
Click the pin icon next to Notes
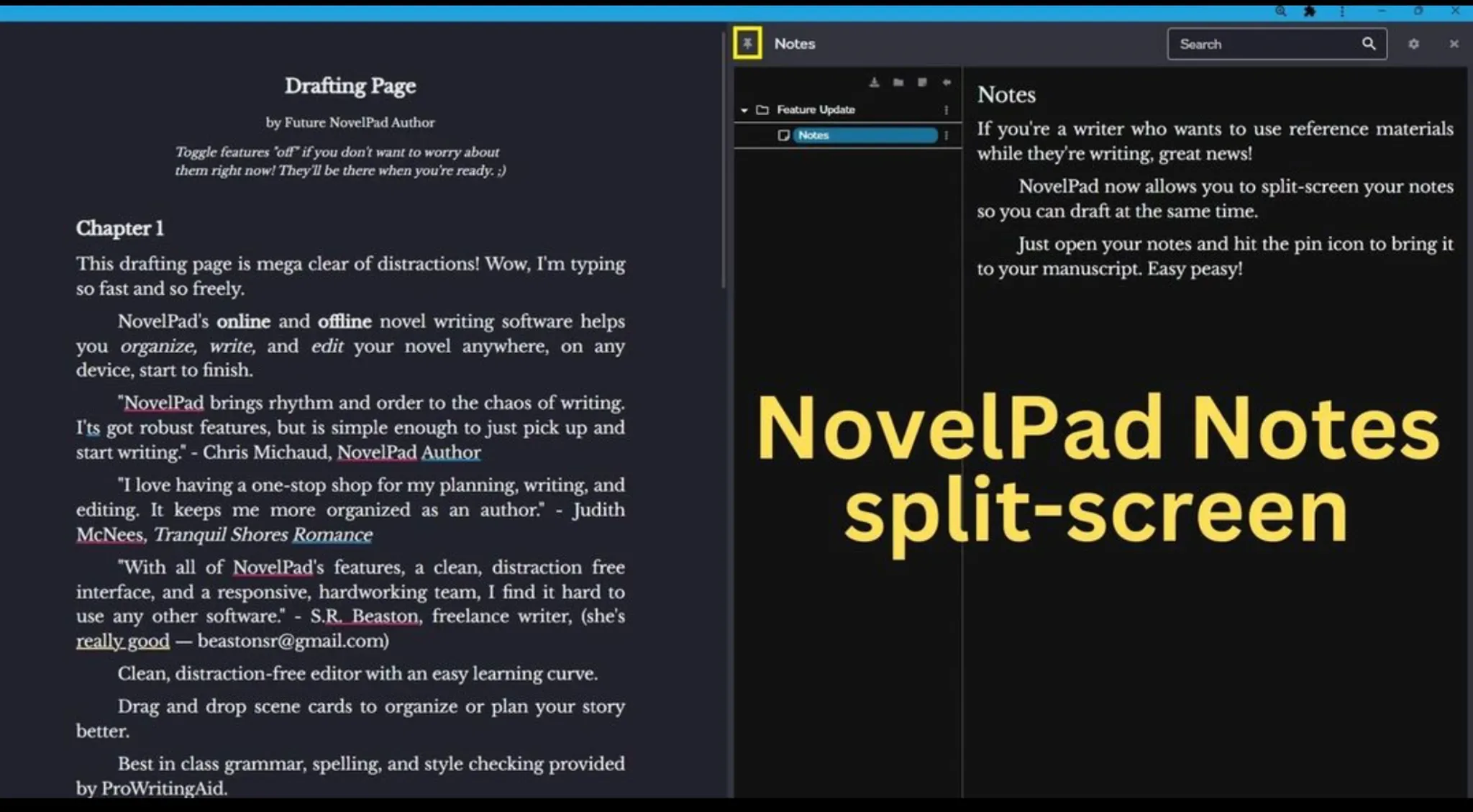click(x=747, y=44)
